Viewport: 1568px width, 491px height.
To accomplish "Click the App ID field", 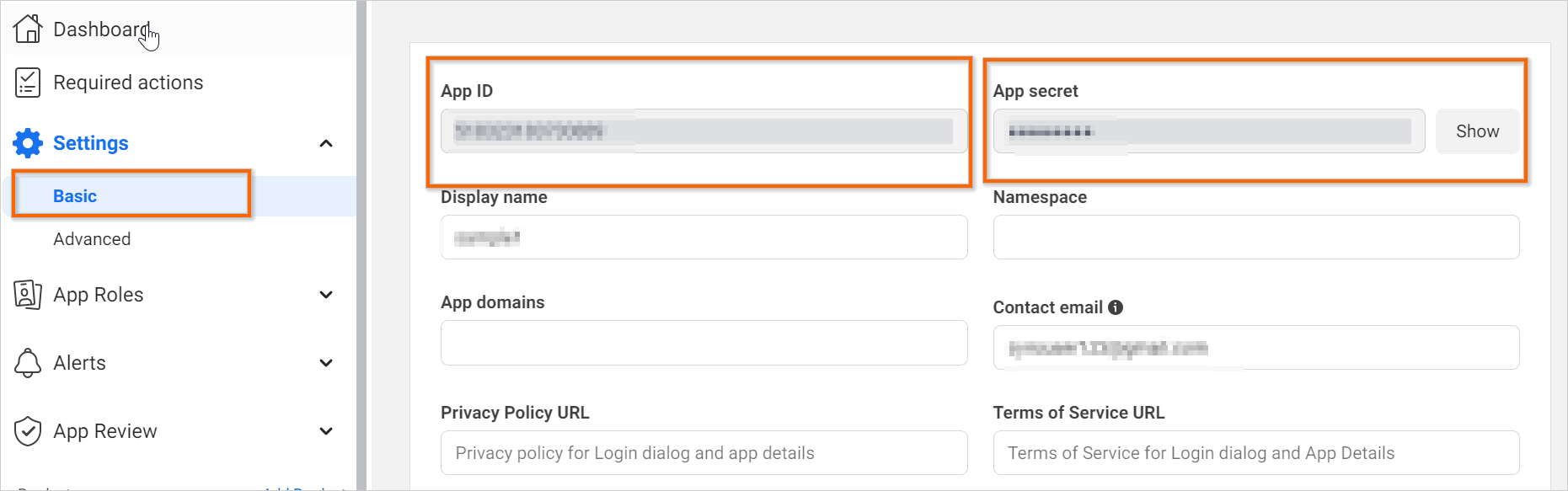I will (704, 131).
